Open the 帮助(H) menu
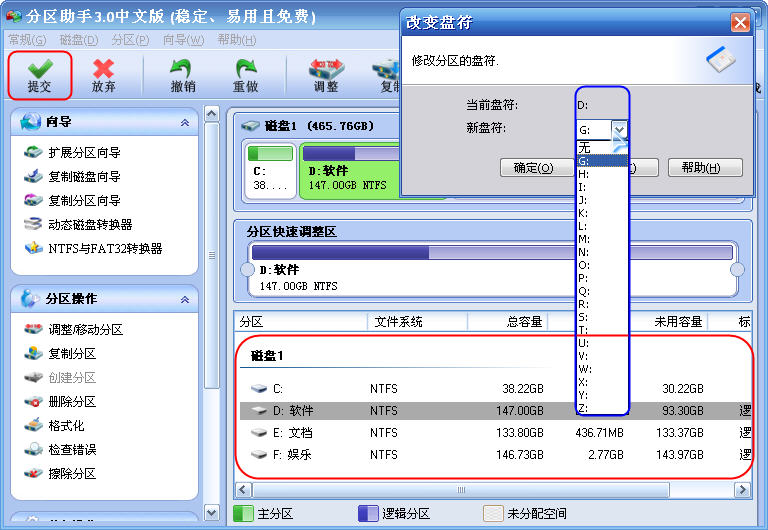The width and height of the screenshot is (768, 530). click(236, 40)
